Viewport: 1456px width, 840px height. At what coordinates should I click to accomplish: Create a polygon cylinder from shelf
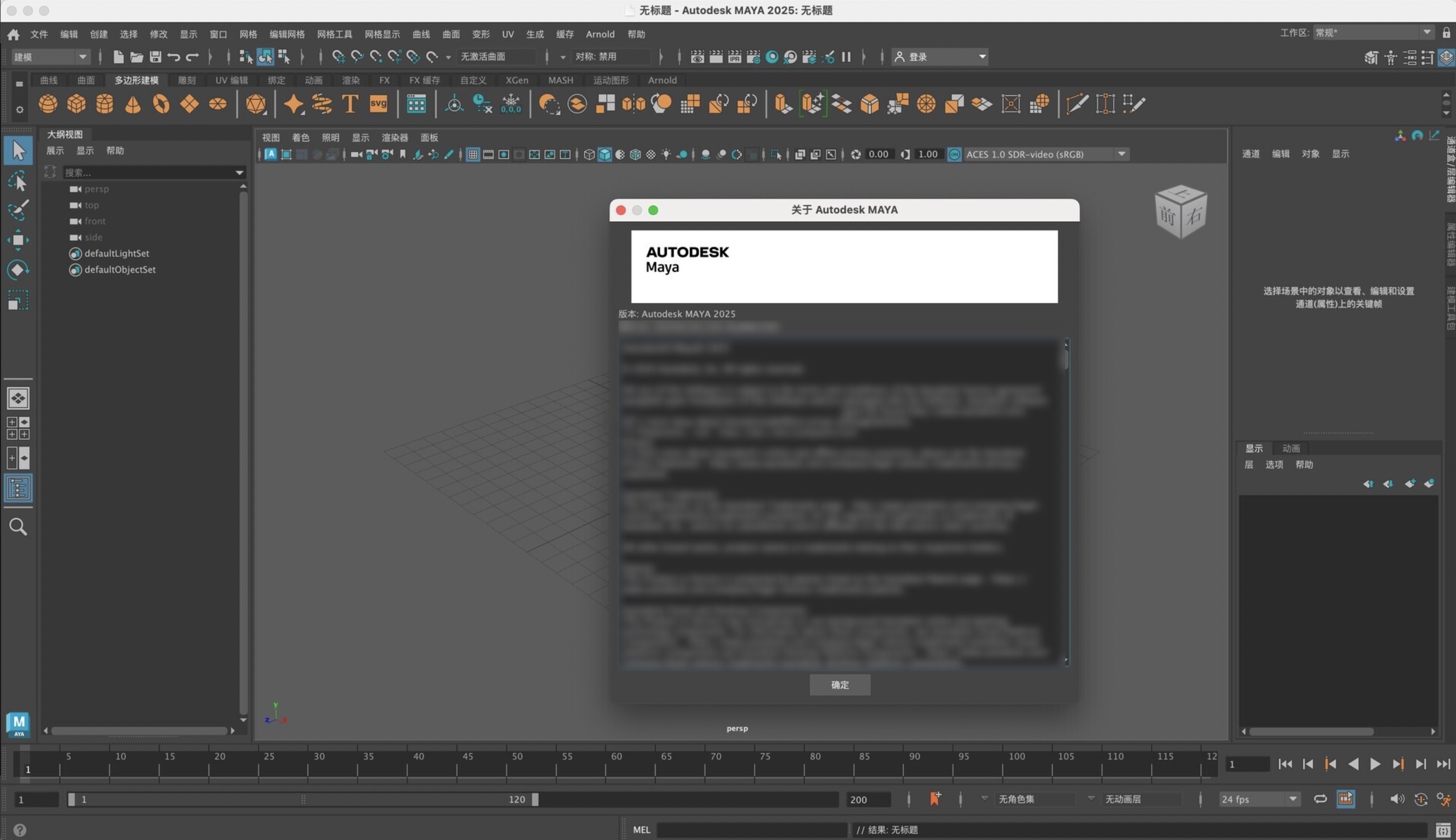pos(104,104)
